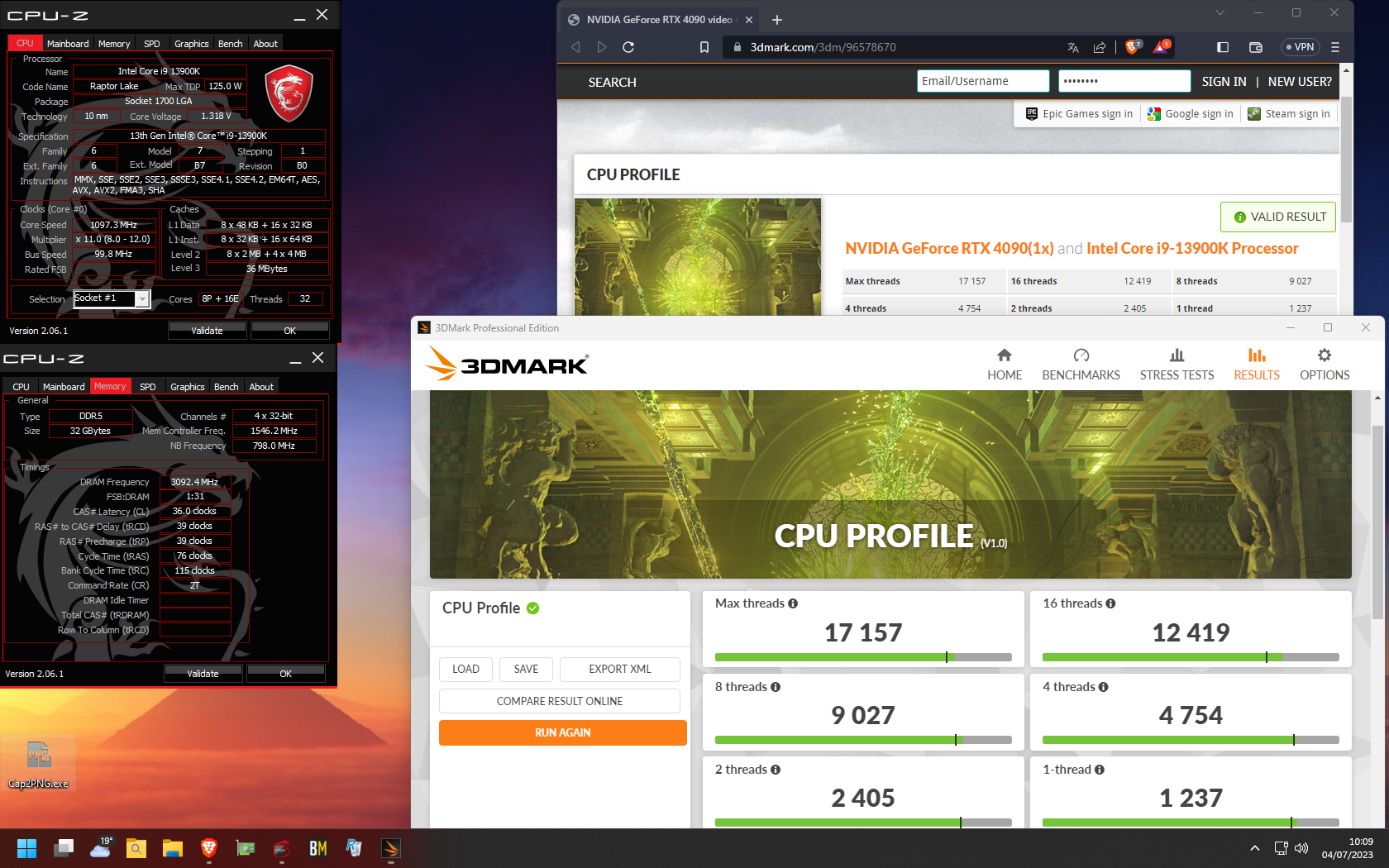Open STRESS TESTS in 3DMark
1389x868 pixels.
coord(1177,365)
